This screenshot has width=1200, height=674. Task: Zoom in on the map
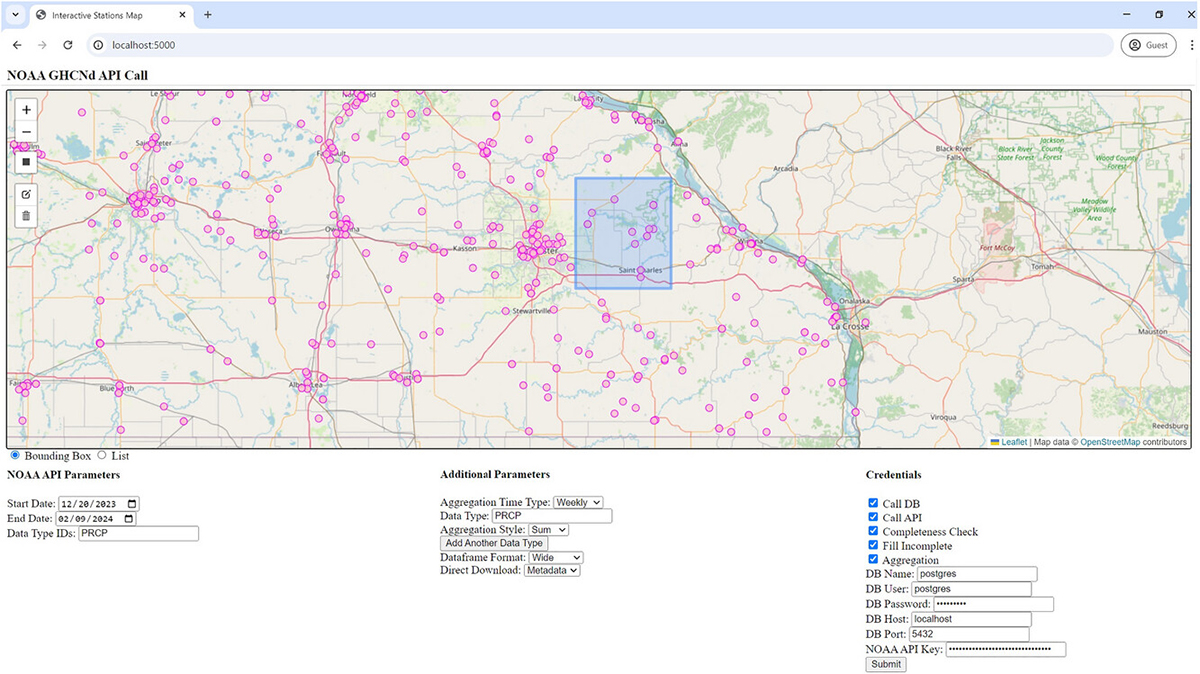[26, 110]
